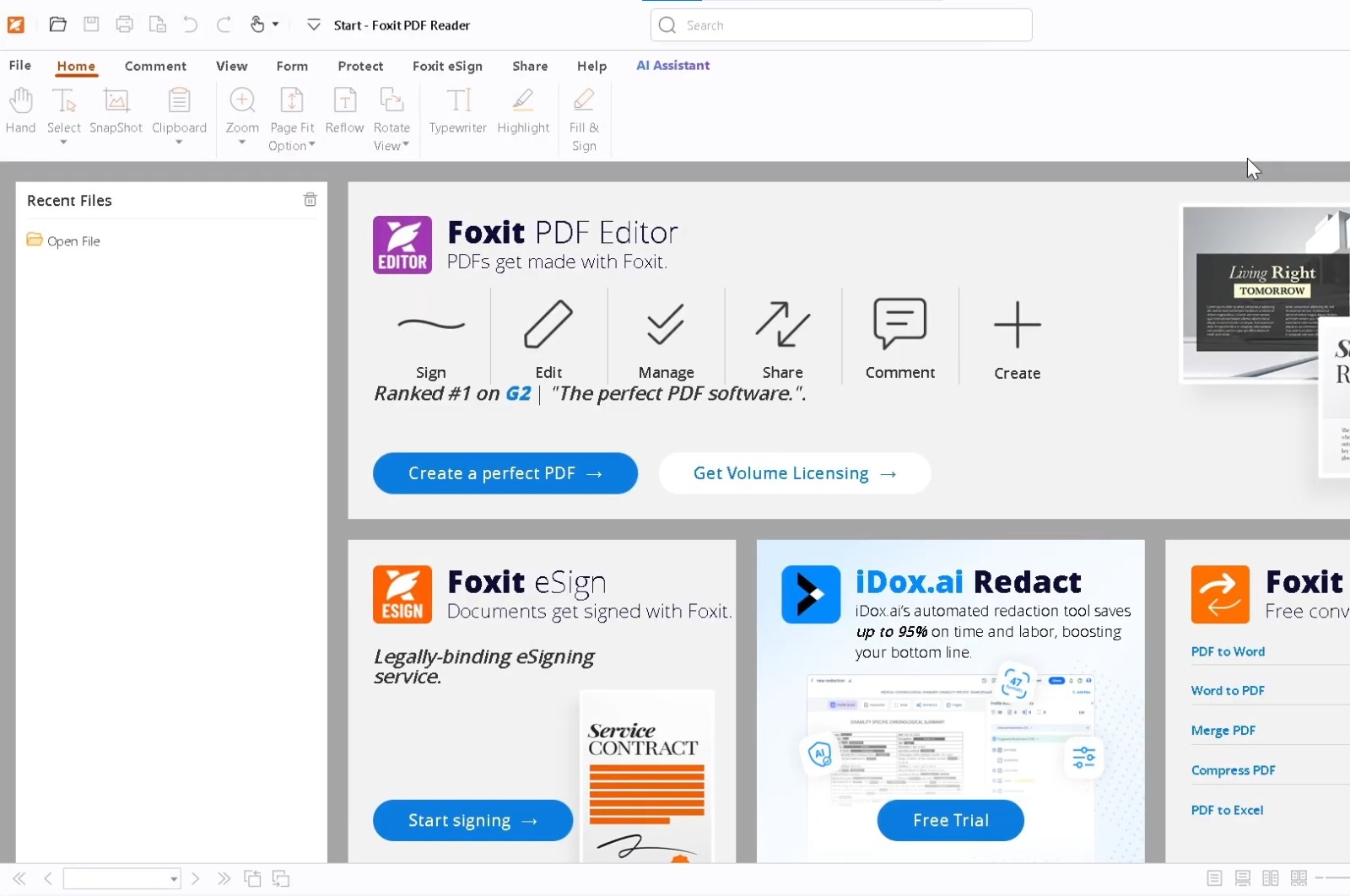Click the Open File entry in Recent Files
The height and width of the screenshot is (896, 1350).
point(63,240)
